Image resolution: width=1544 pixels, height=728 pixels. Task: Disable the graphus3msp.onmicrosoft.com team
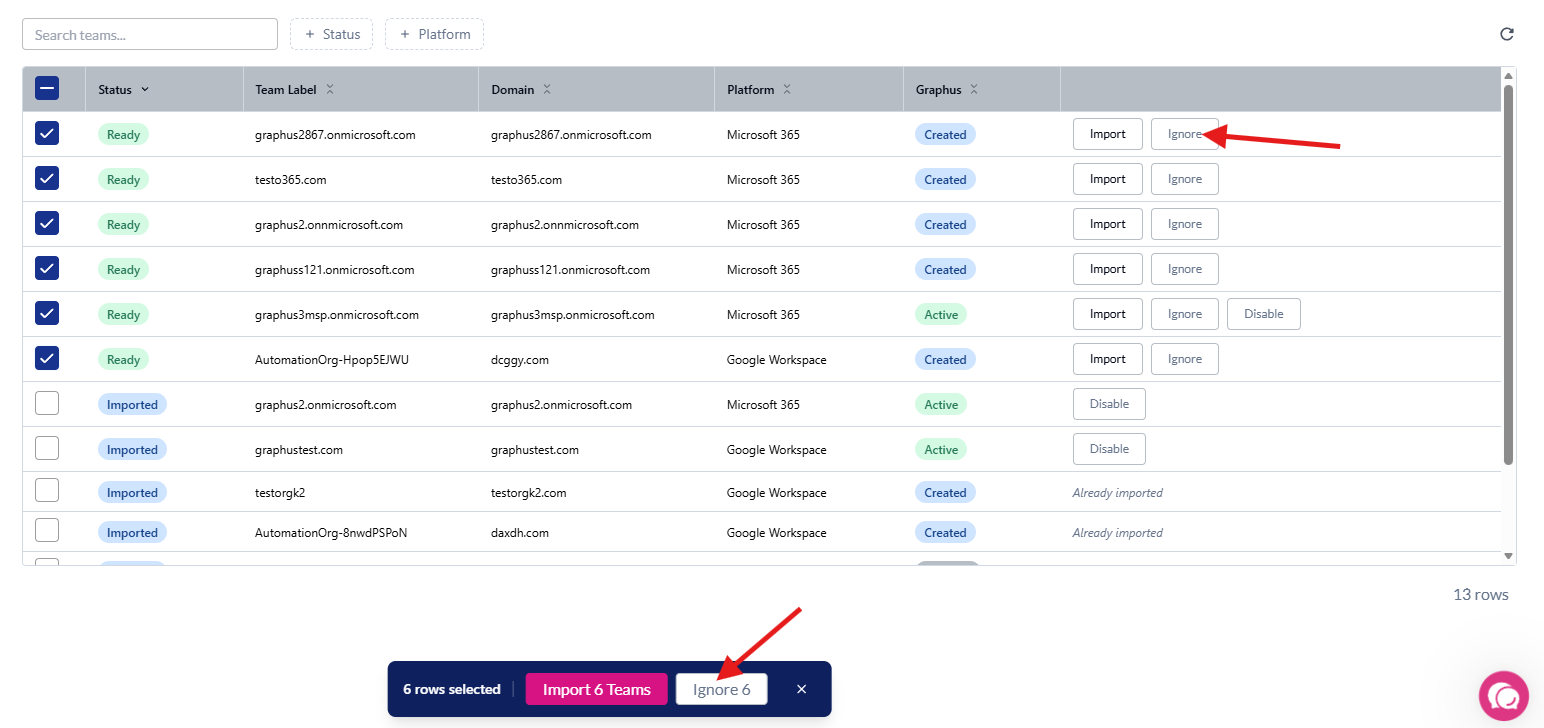1263,314
